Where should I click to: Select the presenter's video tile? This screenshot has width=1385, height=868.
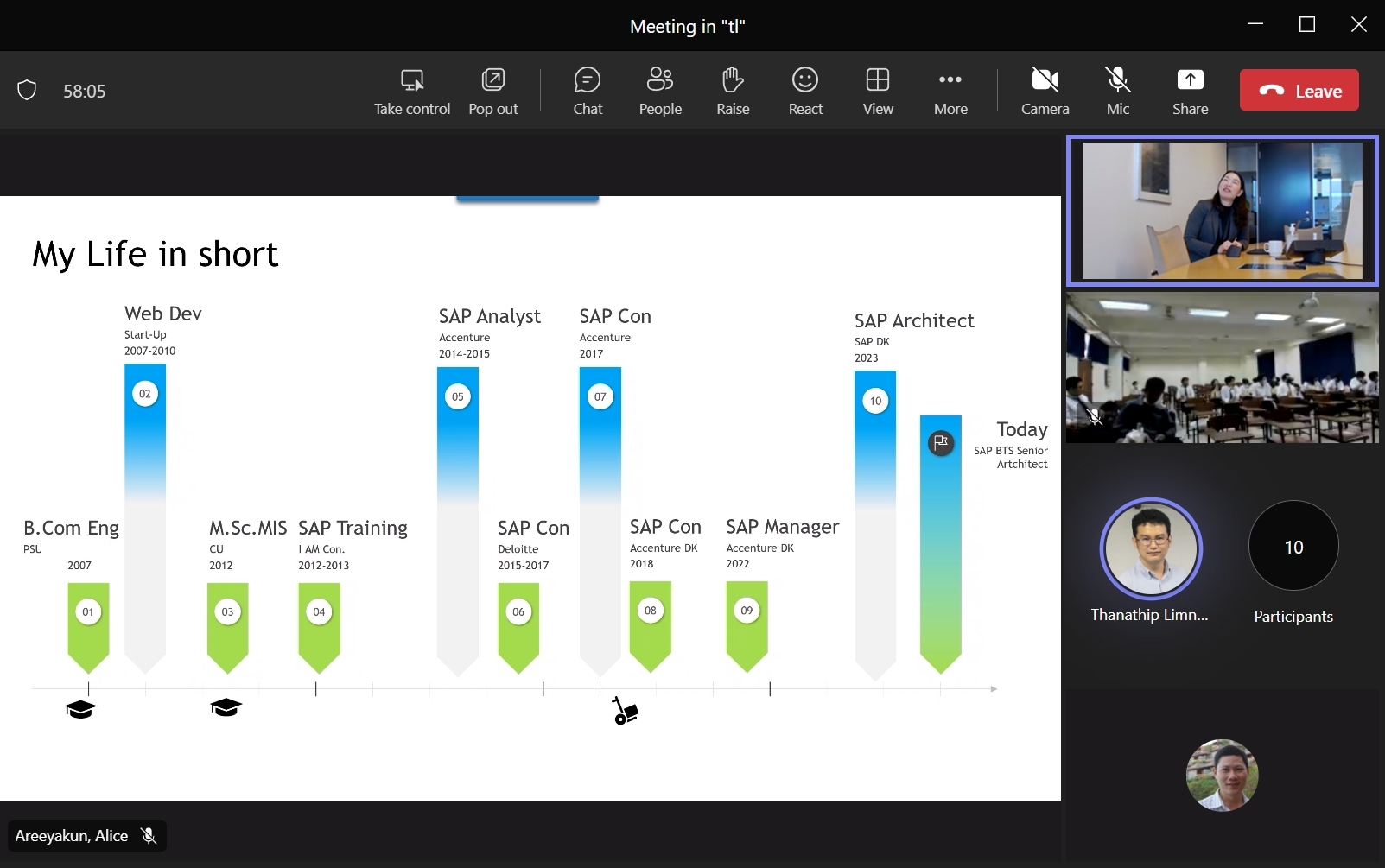coord(1222,211)
